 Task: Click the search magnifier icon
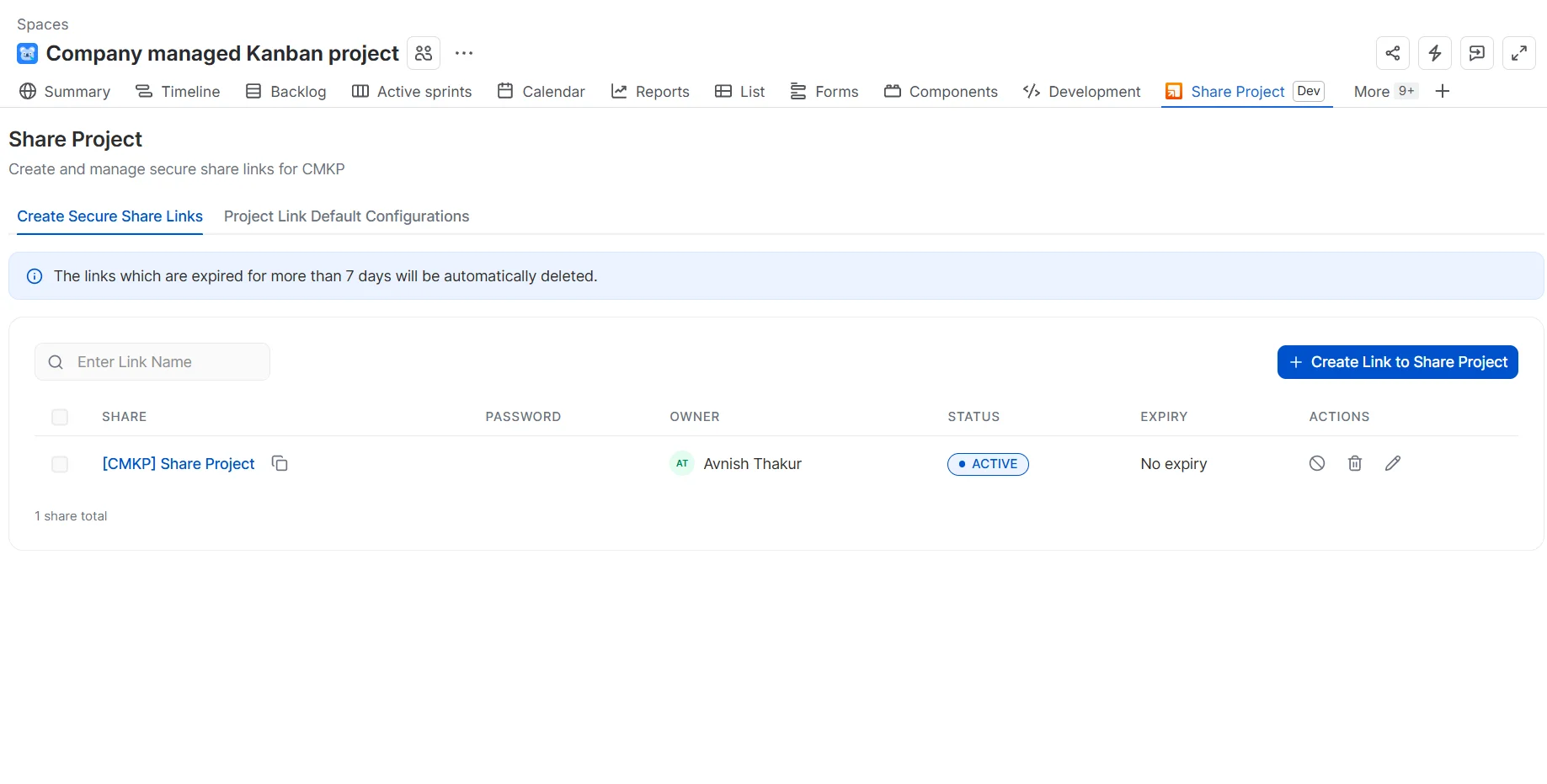coord(56,362)
